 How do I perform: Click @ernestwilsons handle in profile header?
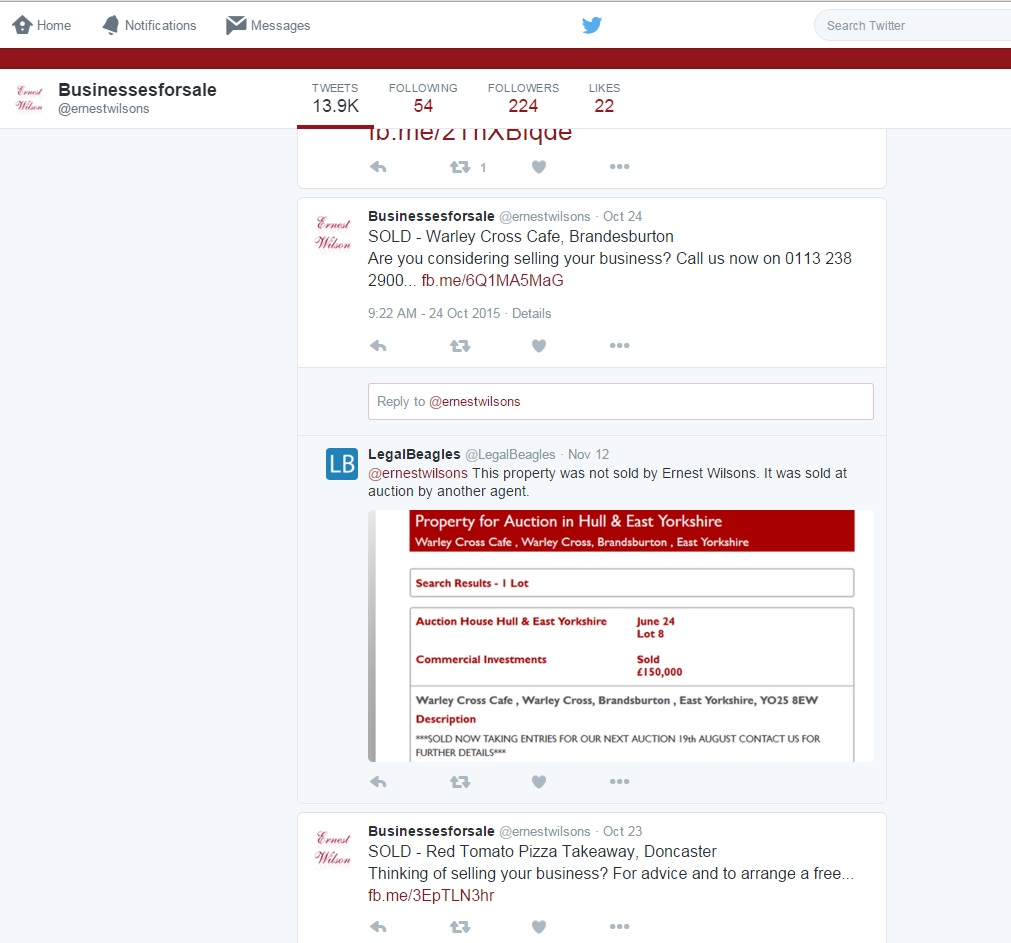104,109
